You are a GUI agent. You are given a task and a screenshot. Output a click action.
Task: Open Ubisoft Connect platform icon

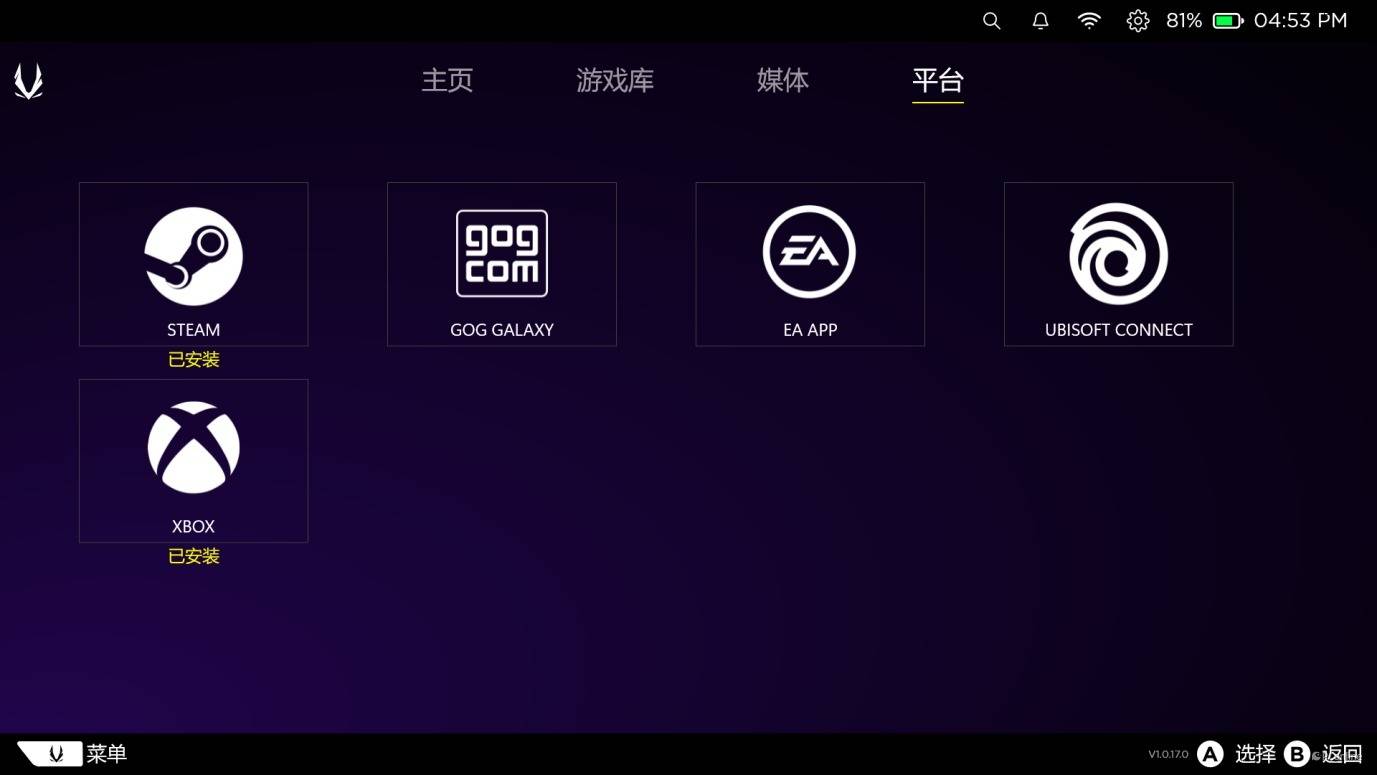pyautogui.click(x=1118, y=254)
